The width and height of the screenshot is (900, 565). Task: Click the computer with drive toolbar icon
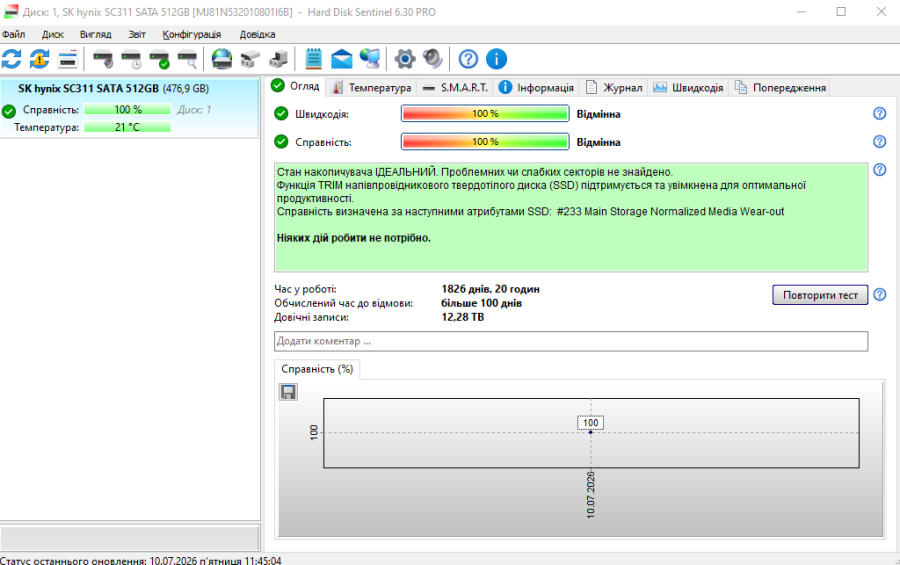[x=278, y=59]
